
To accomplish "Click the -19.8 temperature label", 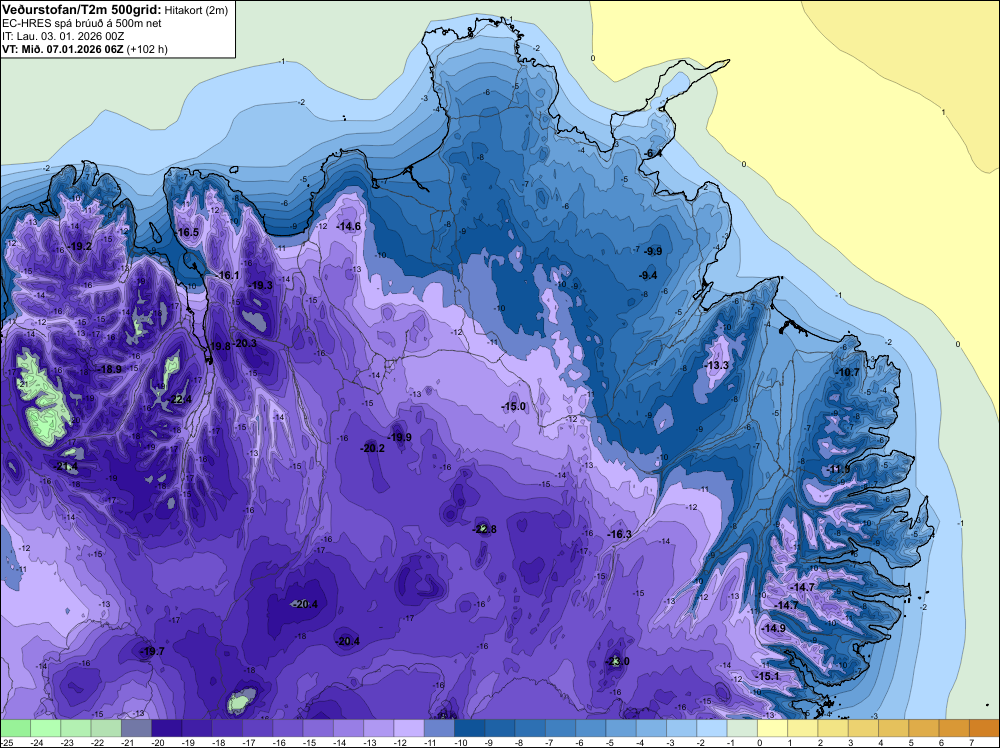I will 219,346.
